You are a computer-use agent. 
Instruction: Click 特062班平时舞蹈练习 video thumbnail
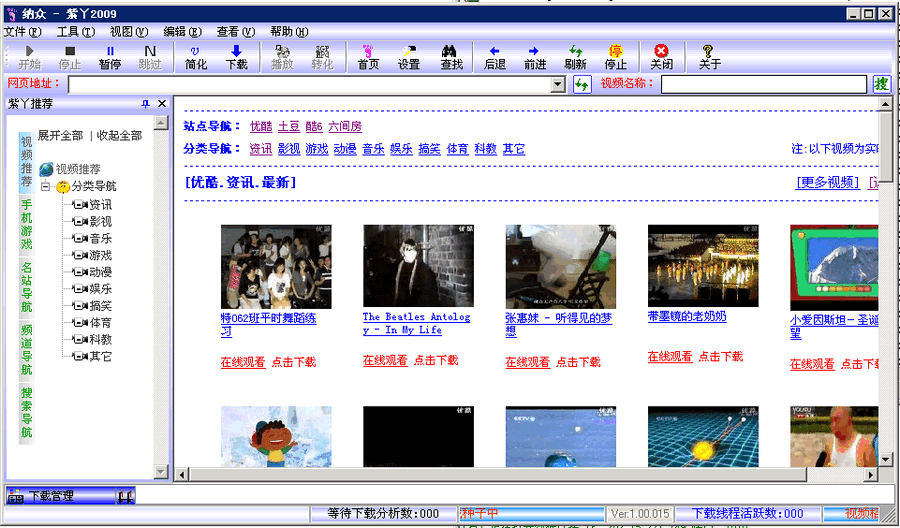tap(276, 267)
